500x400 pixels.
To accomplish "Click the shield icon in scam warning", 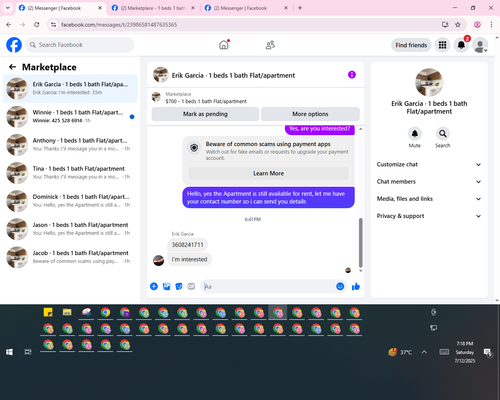I will 194,147.
